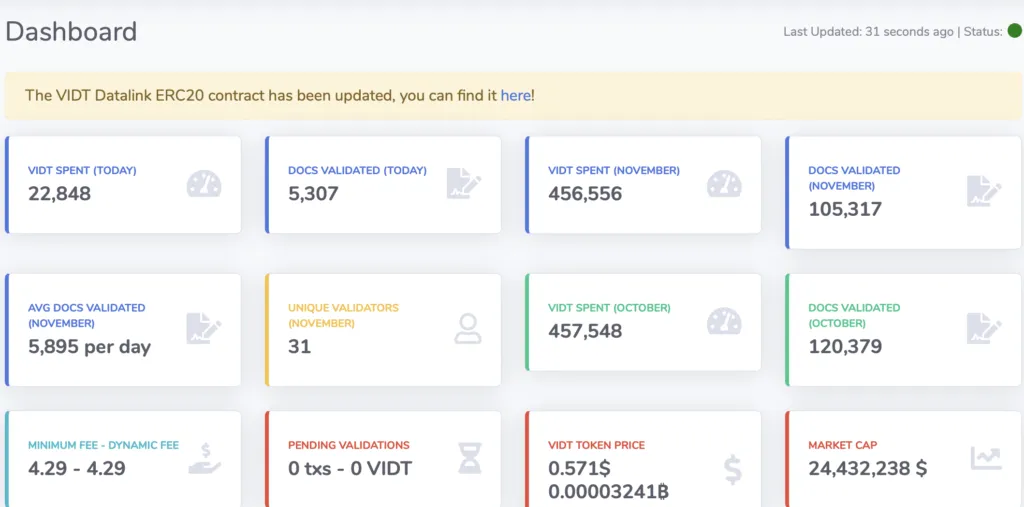The image size is (1024, 507).
Task: Click the chart line icon on Market Cap card
Action: [x=986, y=458]
